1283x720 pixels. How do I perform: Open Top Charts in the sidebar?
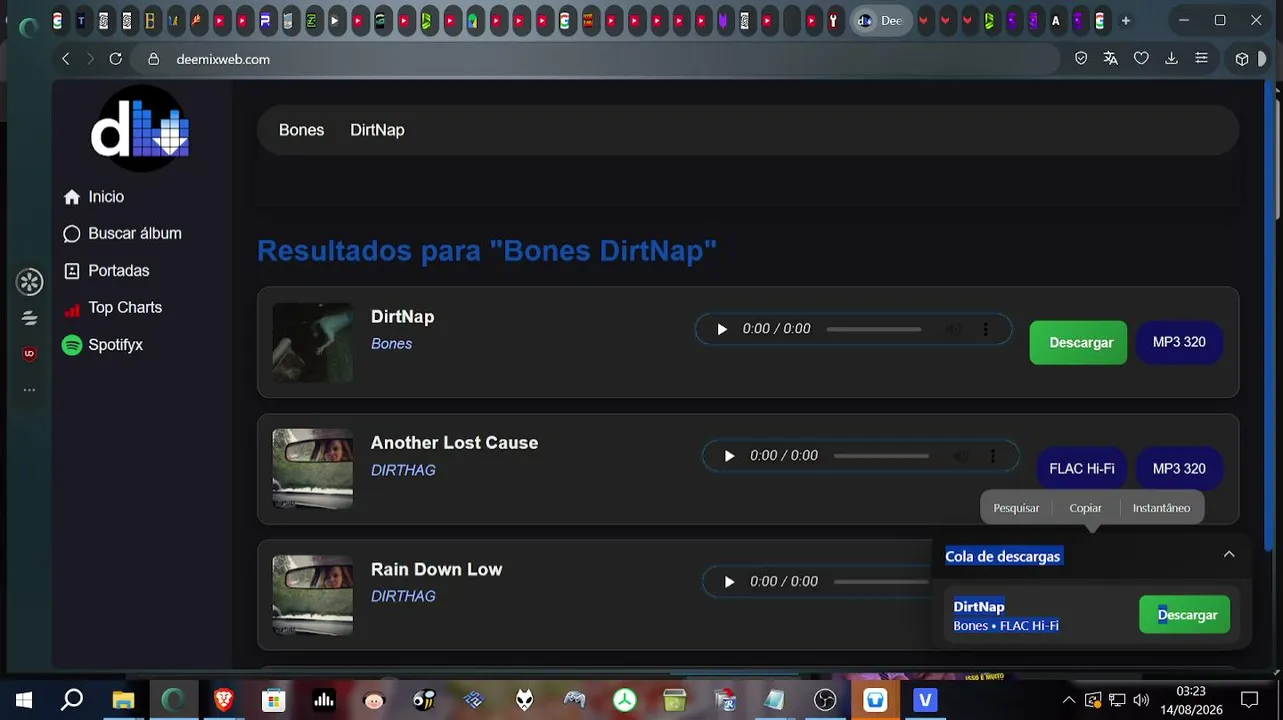112,308
